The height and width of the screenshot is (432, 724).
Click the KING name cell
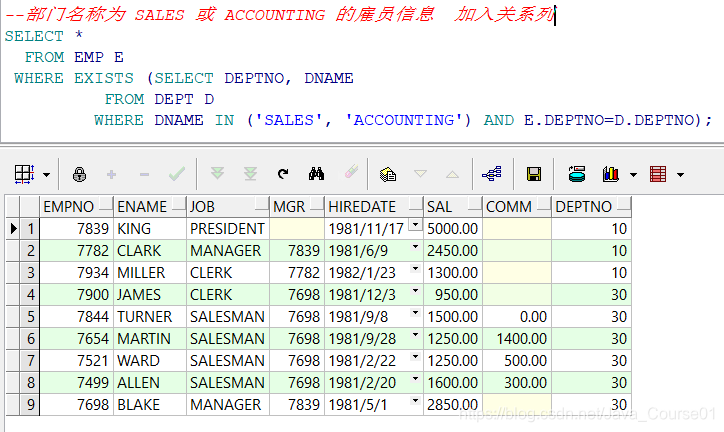coord(150,228)
